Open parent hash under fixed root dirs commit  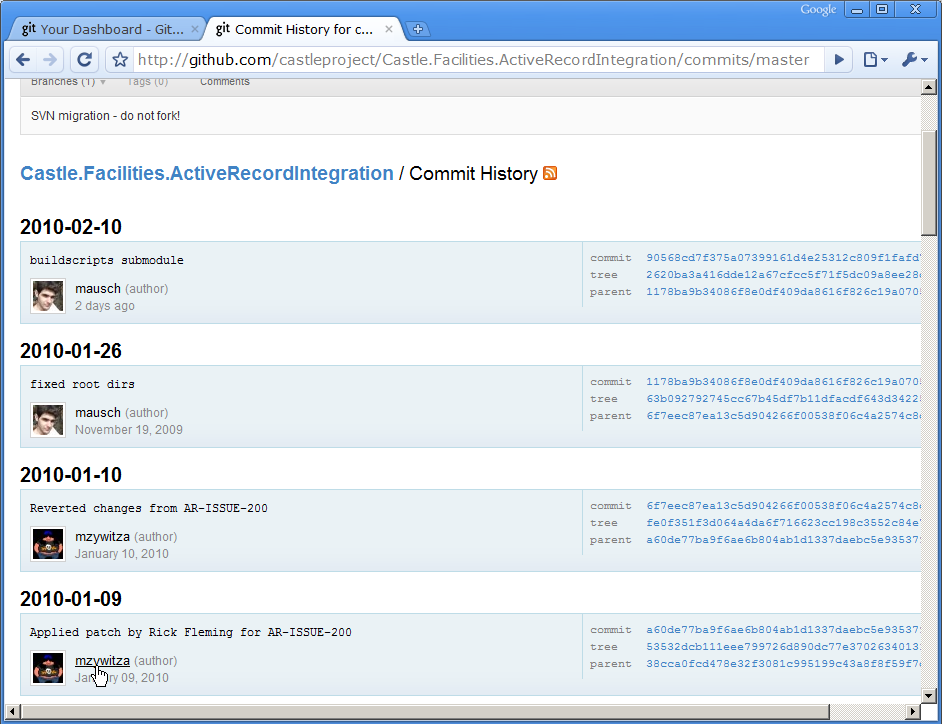[x=783, y=416]
